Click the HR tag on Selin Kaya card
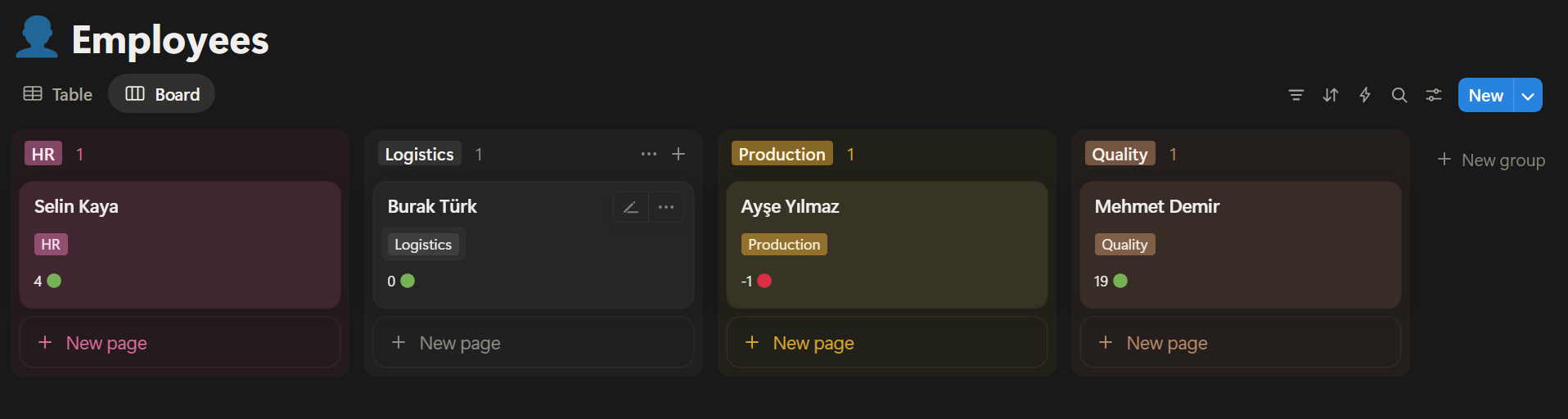This screenshot has height=419, width=1568. pyautogui.click(x=51, y=244)
